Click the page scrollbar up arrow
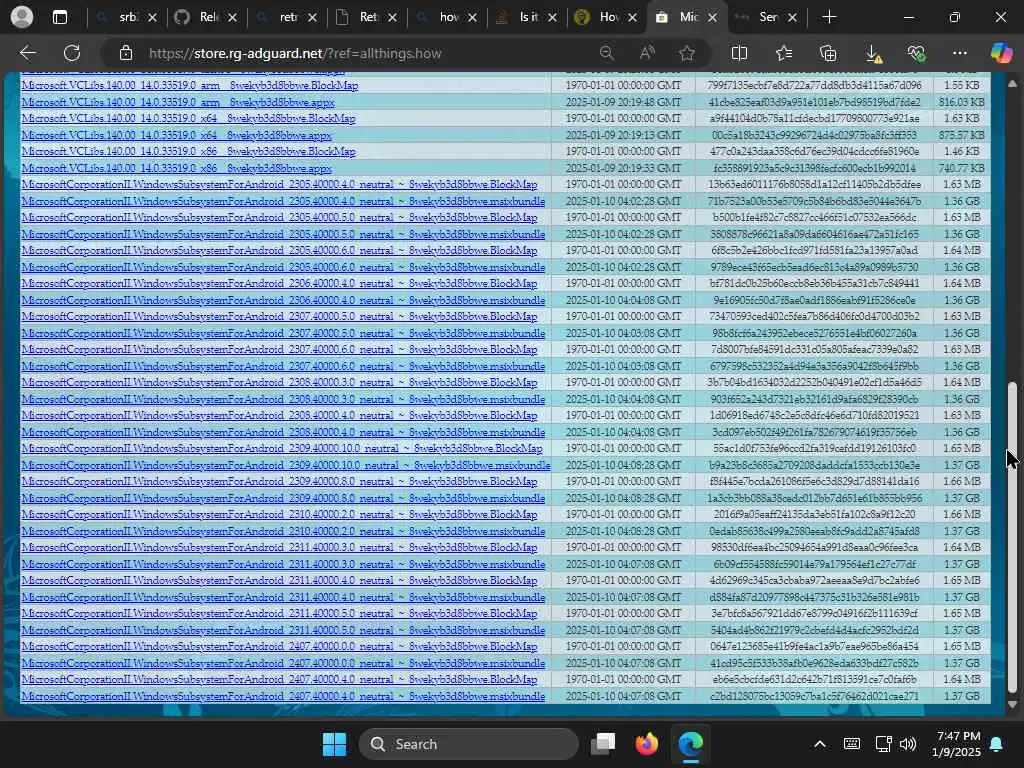This screenshot has height=768, width=1024. (1012, 84)
